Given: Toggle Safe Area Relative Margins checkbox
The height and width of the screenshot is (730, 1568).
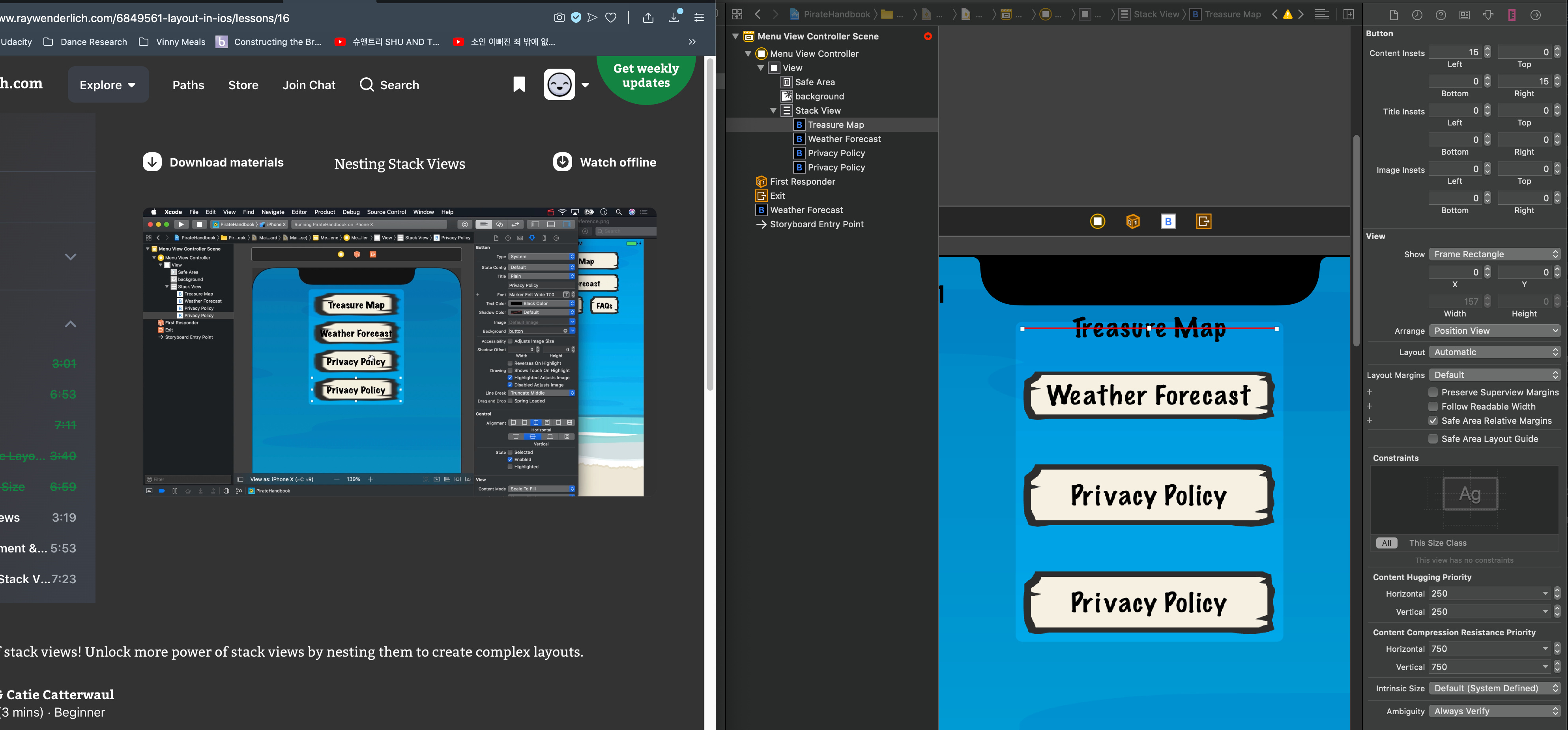Looking at the screenshot, I should coord(1433,421).
